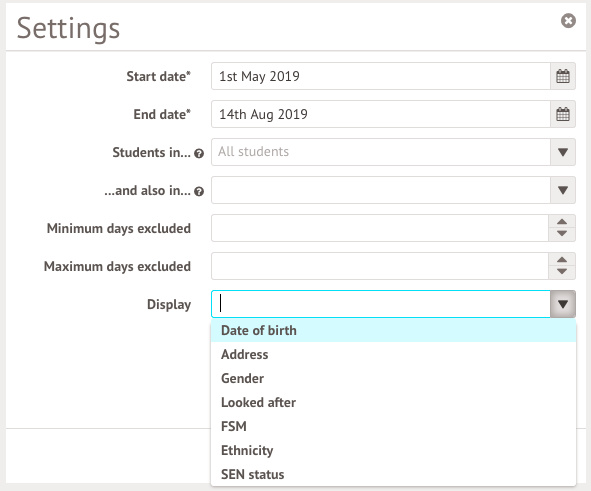Collapse the Display dropdown arrow

pos(563,304)
